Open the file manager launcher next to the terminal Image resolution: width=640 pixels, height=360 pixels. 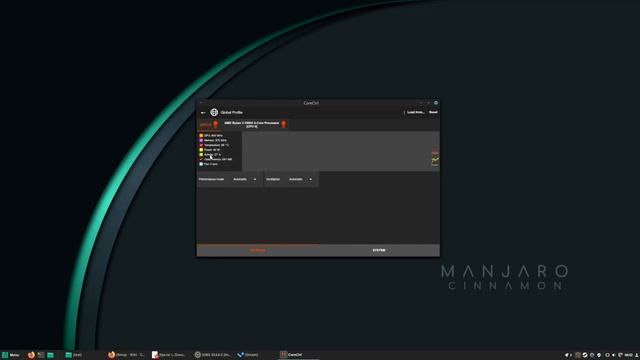(50, 355)
